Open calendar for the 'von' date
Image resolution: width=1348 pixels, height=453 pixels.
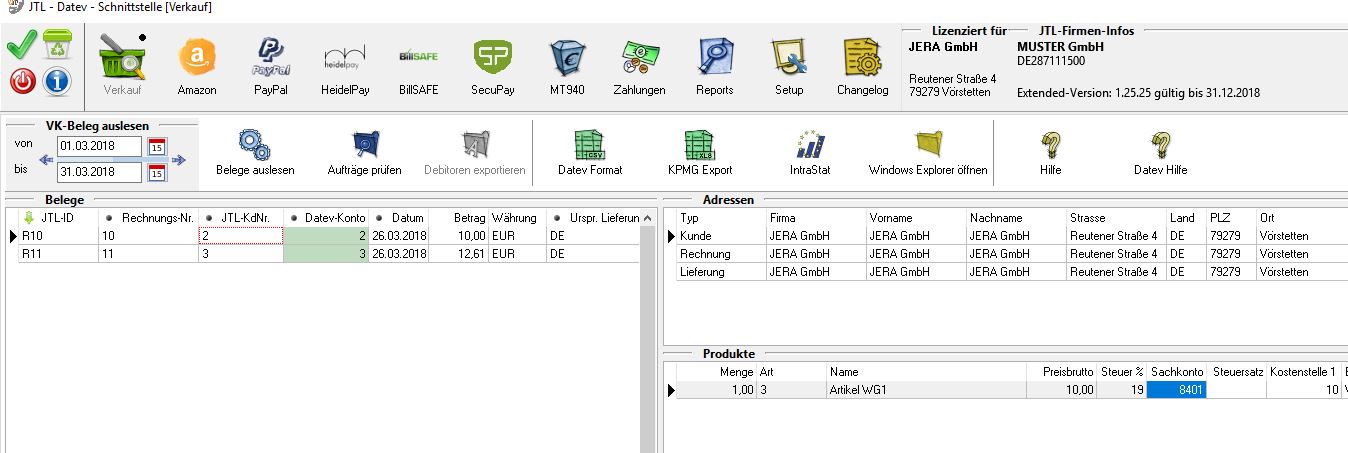157,147
